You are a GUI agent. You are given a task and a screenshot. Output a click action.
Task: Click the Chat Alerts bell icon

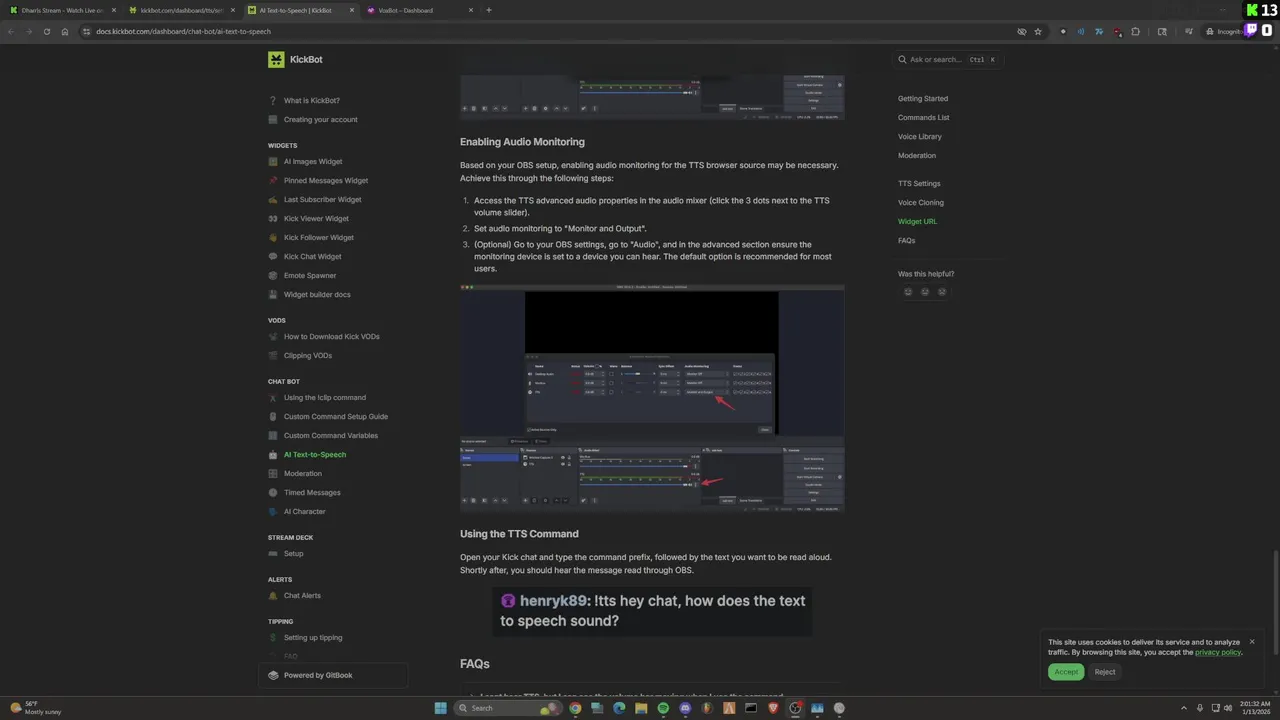(273, 596)
